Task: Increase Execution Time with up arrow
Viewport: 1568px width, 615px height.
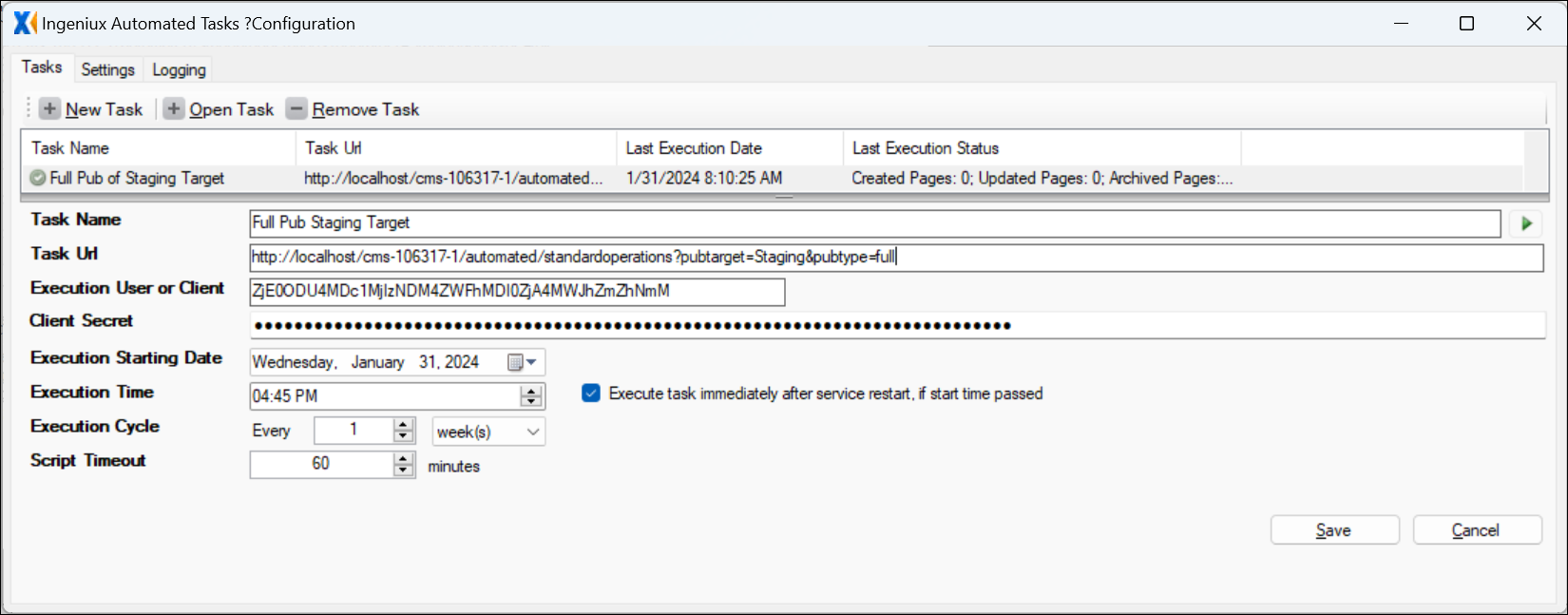Action: [532, 390]
